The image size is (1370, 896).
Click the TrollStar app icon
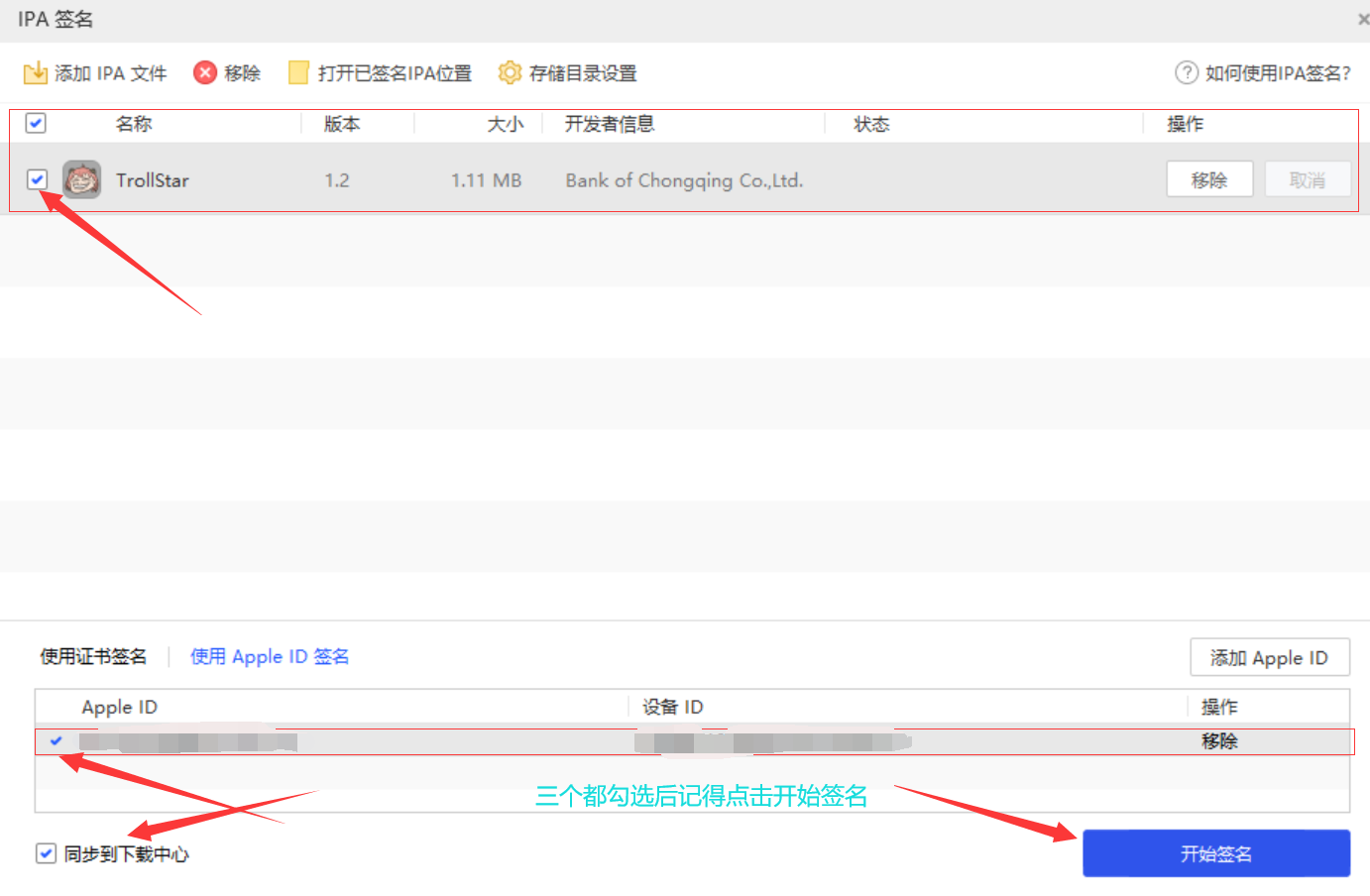[81, 180]
